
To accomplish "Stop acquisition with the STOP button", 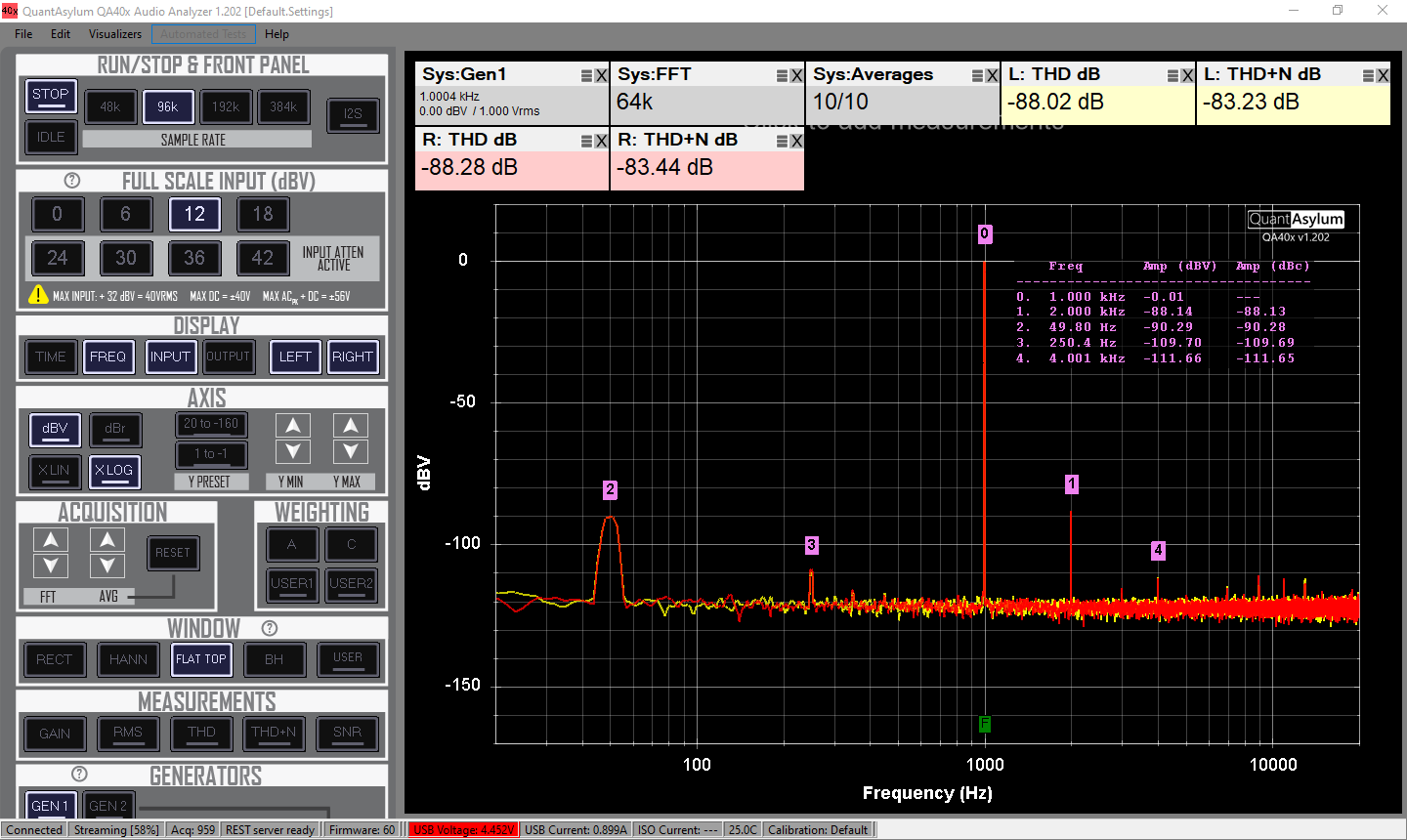I will 51,97.
